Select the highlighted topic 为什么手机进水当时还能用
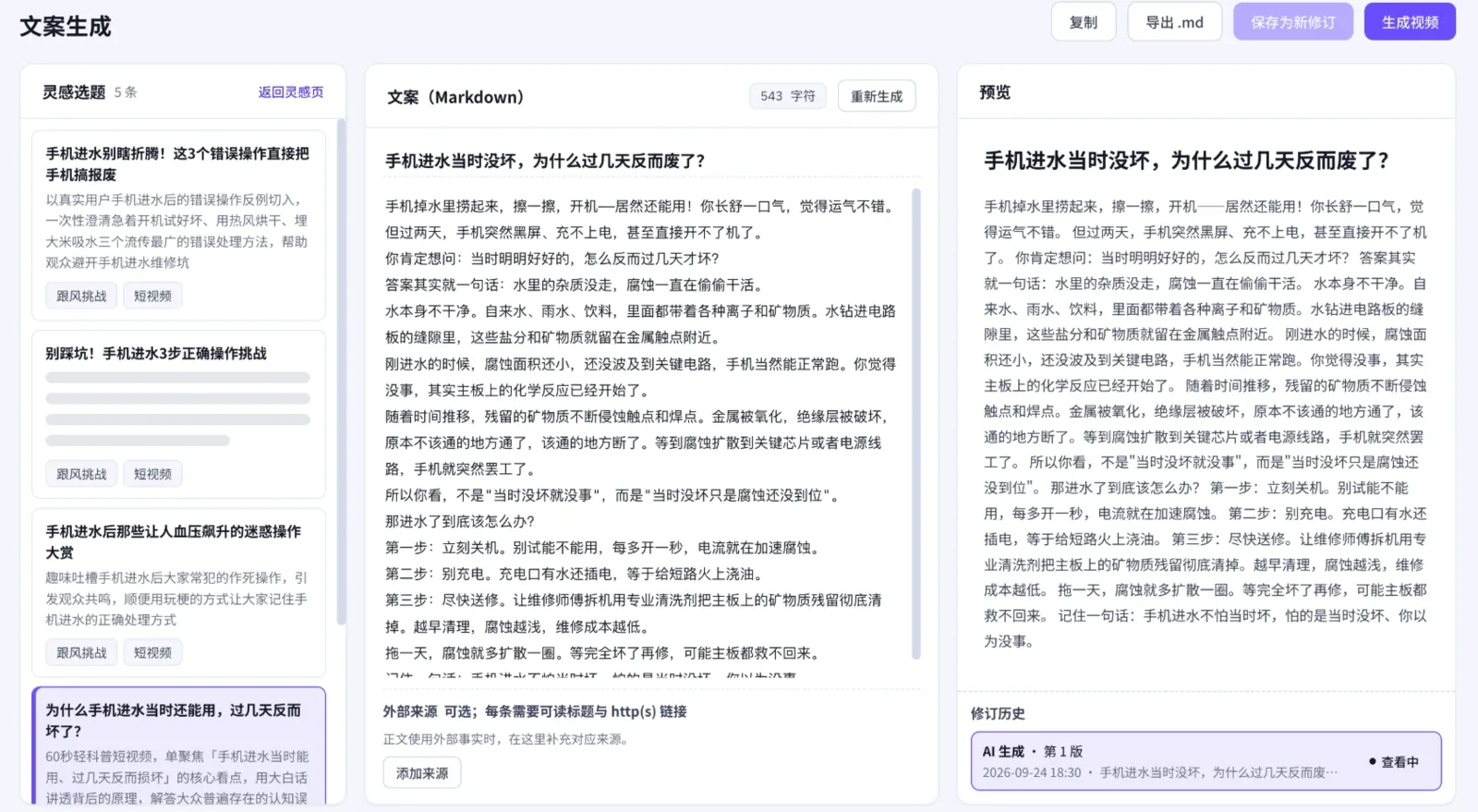Screen dimensions: 1478x812 [x=178, y=746]
